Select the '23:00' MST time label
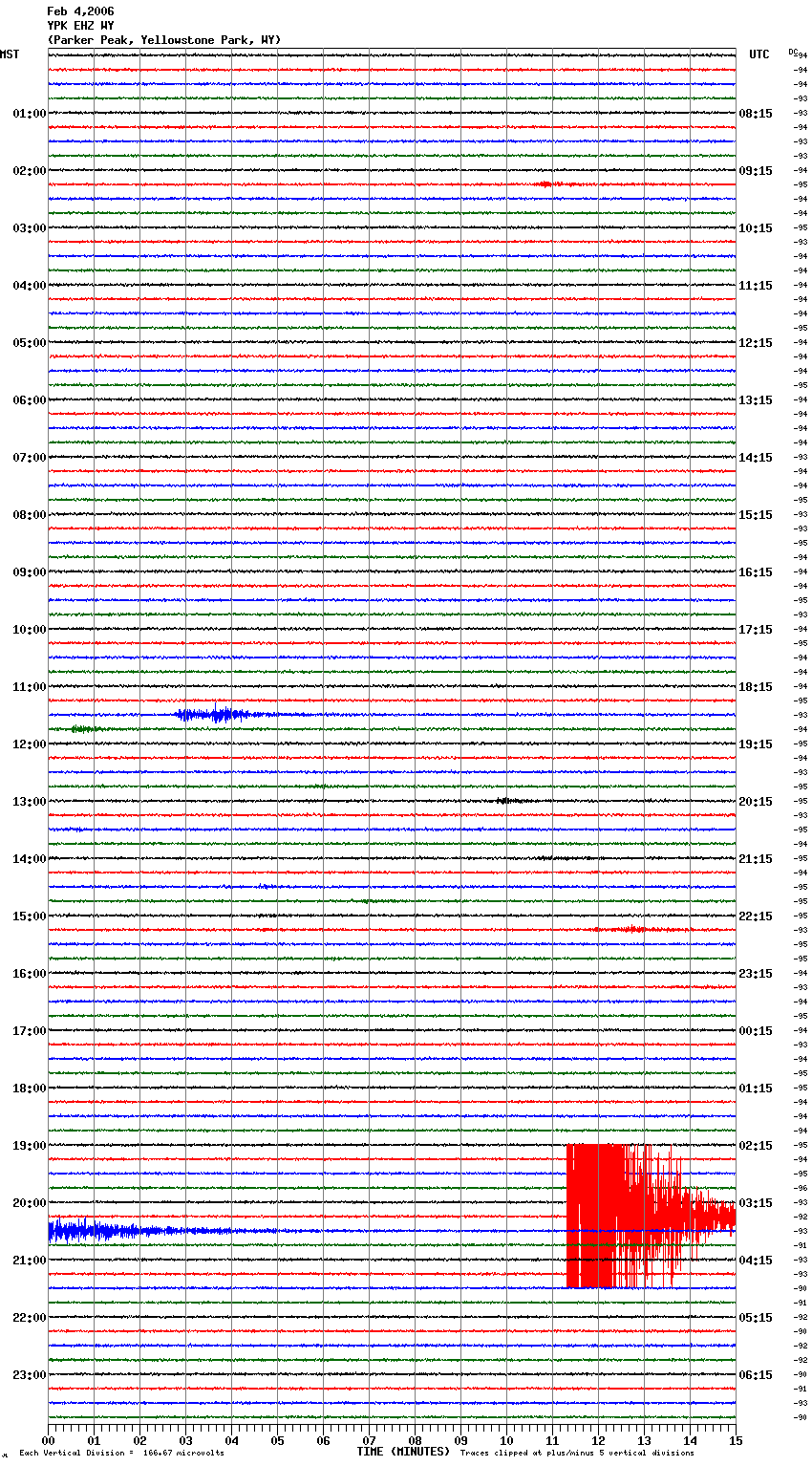Image resolution: width=812 pixels, height=1466 pixels. click(x=30, y=1375)
